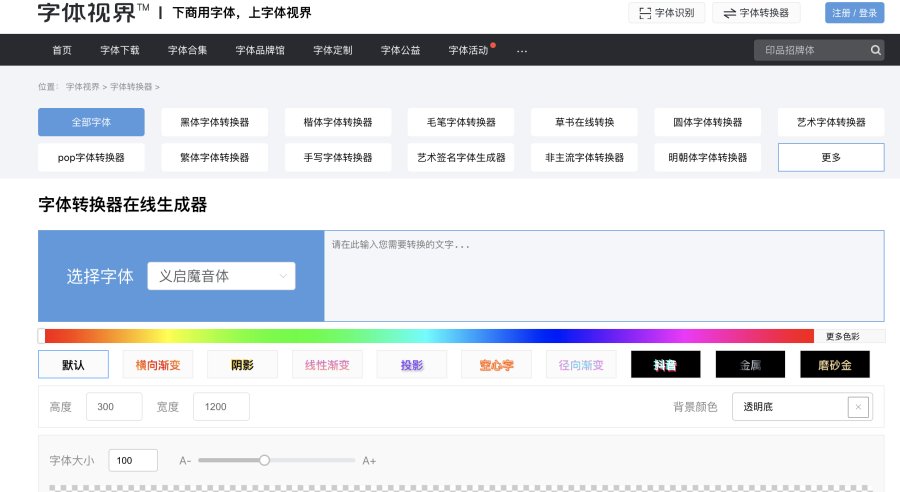Click the font size slider handle
The height and width of the screenshot is (492, 900).
point(265,460)
